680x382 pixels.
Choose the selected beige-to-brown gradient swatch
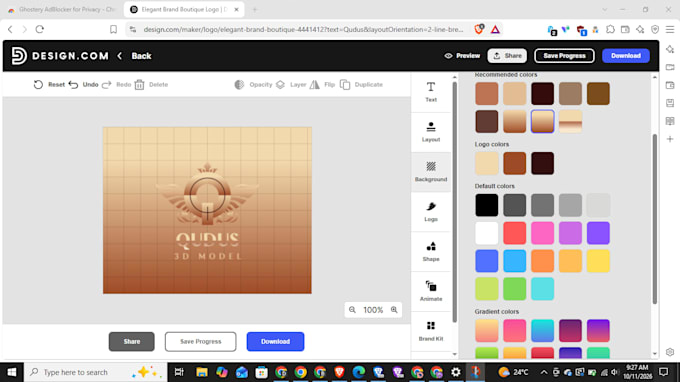[x=542, y=121]
